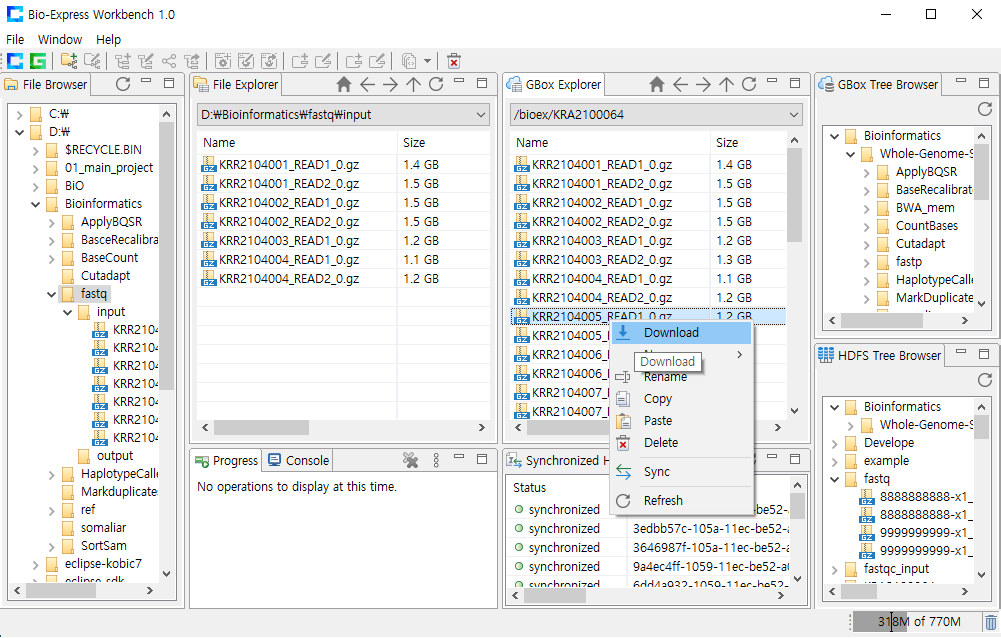
Task: Go forward in GBox Explorer panel
Action: tap(703, 84)
